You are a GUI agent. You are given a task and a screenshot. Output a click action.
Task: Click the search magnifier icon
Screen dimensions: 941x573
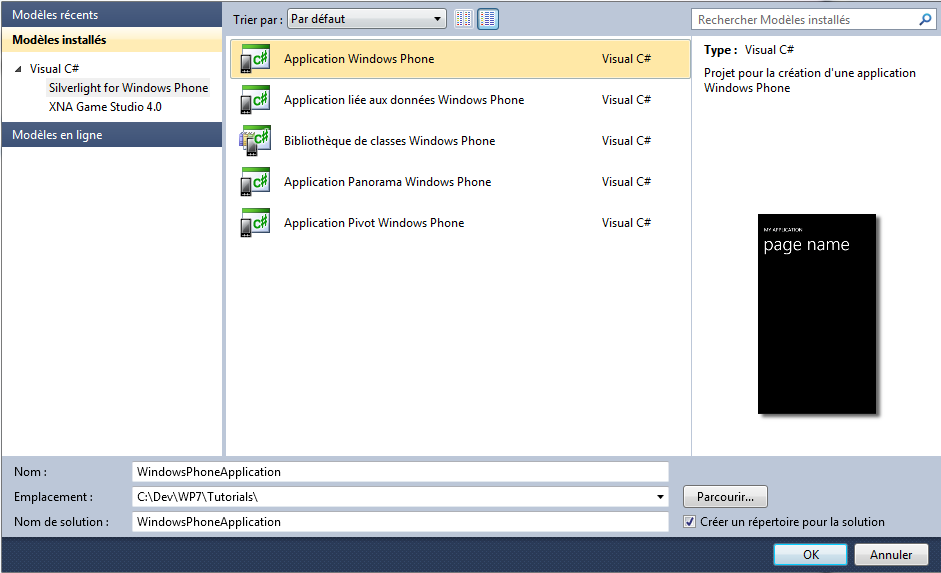(x=926, y=19)
